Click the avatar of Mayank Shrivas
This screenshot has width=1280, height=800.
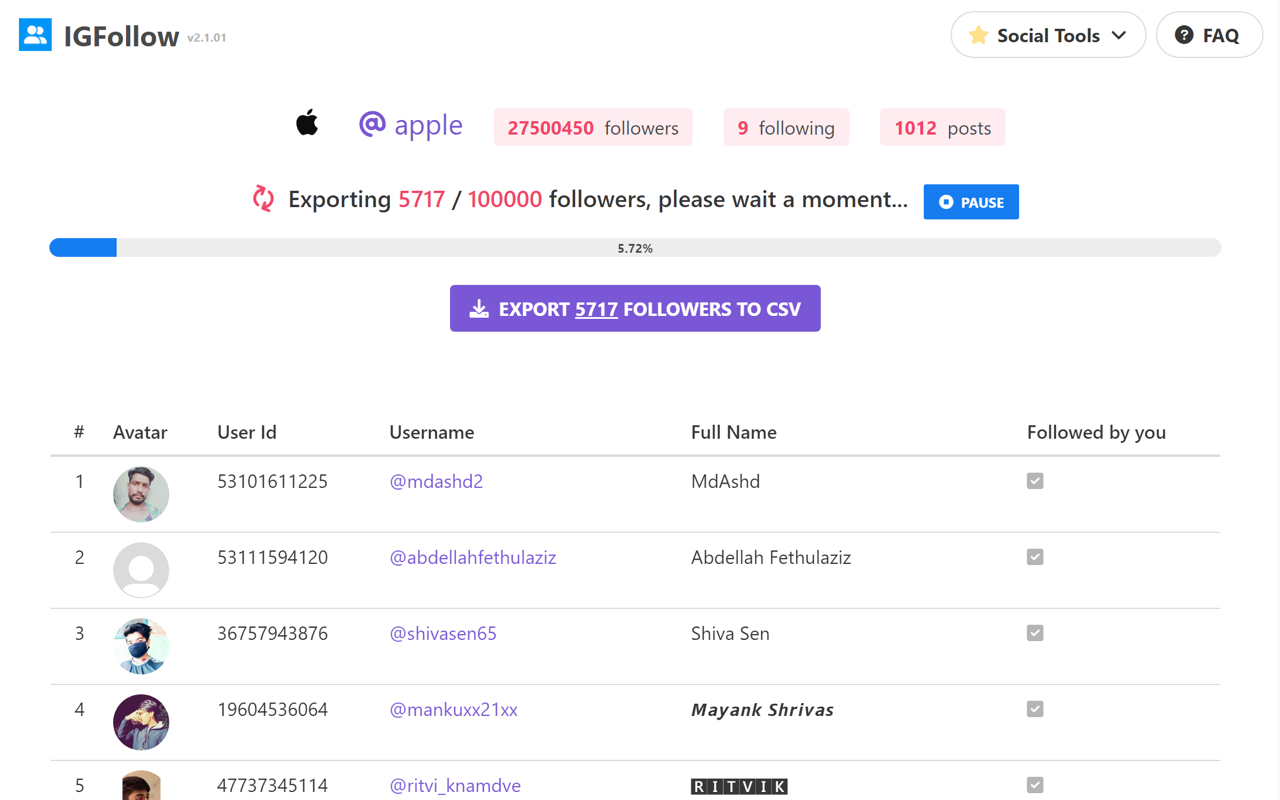coord(141,722)
